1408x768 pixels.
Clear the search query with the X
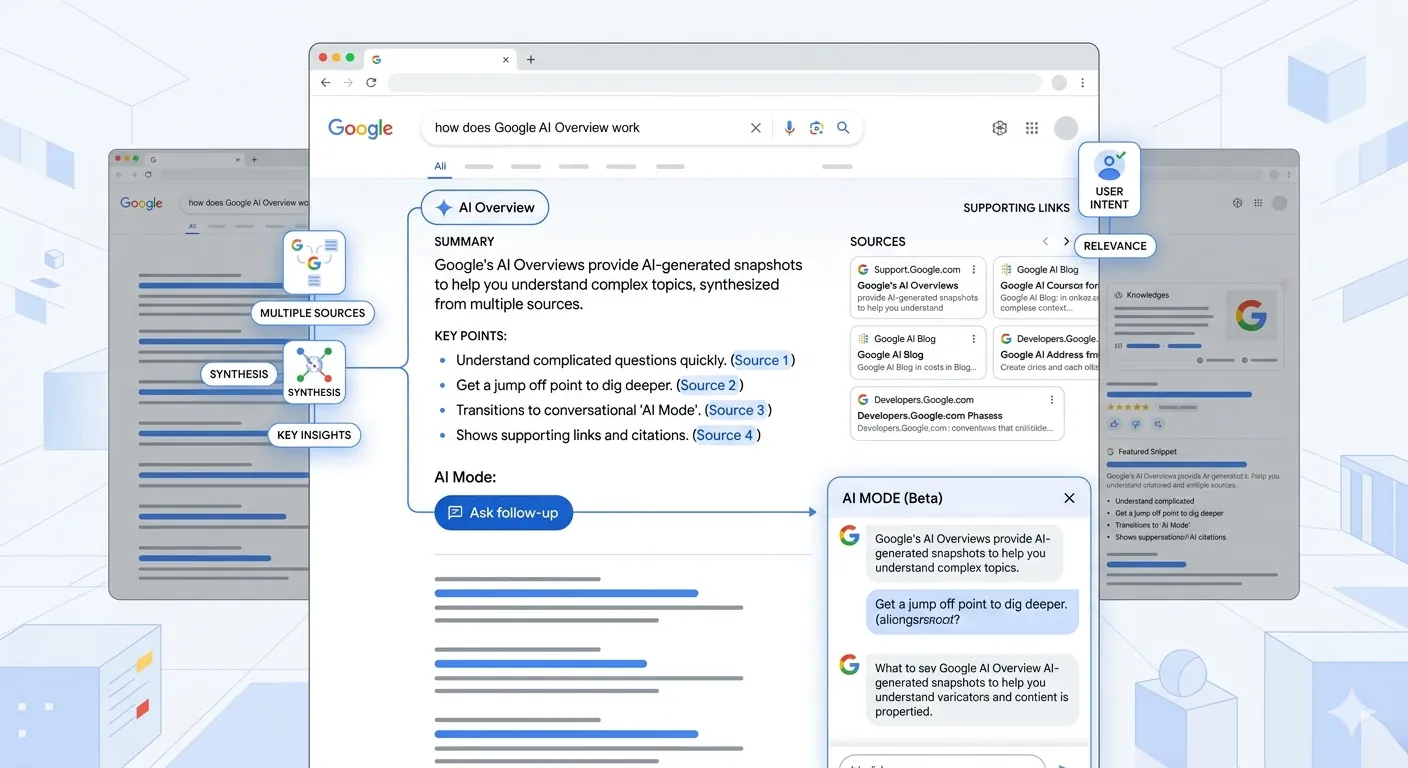click(756, 128)
